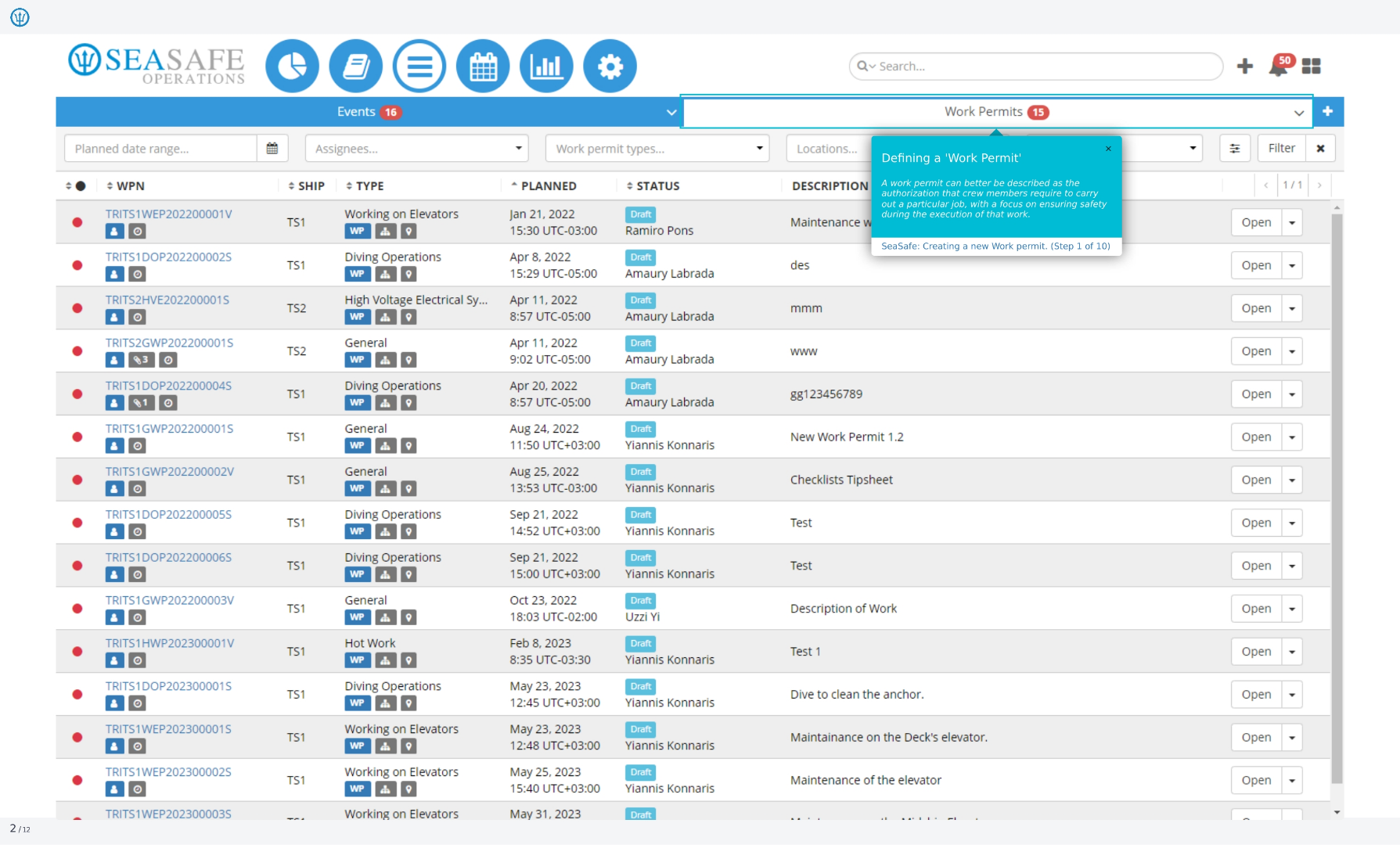Sort table by WPN column

click(126, 186)
